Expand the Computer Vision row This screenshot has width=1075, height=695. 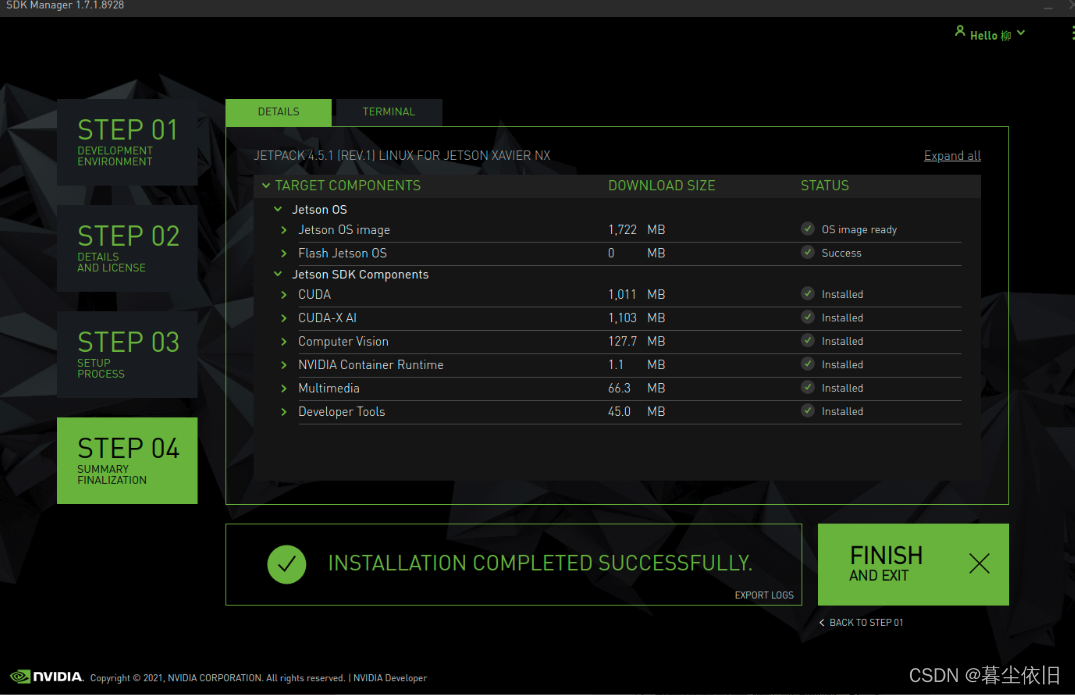coord(284,341)
